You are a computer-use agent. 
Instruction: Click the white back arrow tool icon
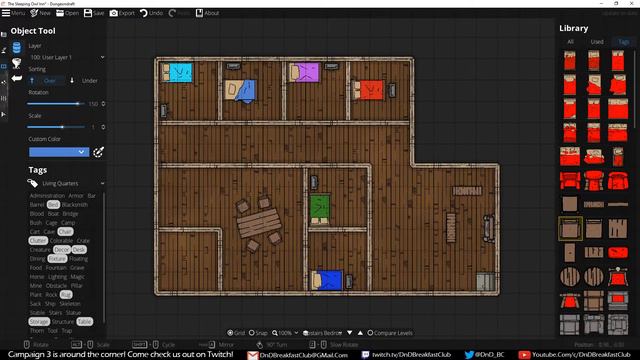[x=16, y=78]
